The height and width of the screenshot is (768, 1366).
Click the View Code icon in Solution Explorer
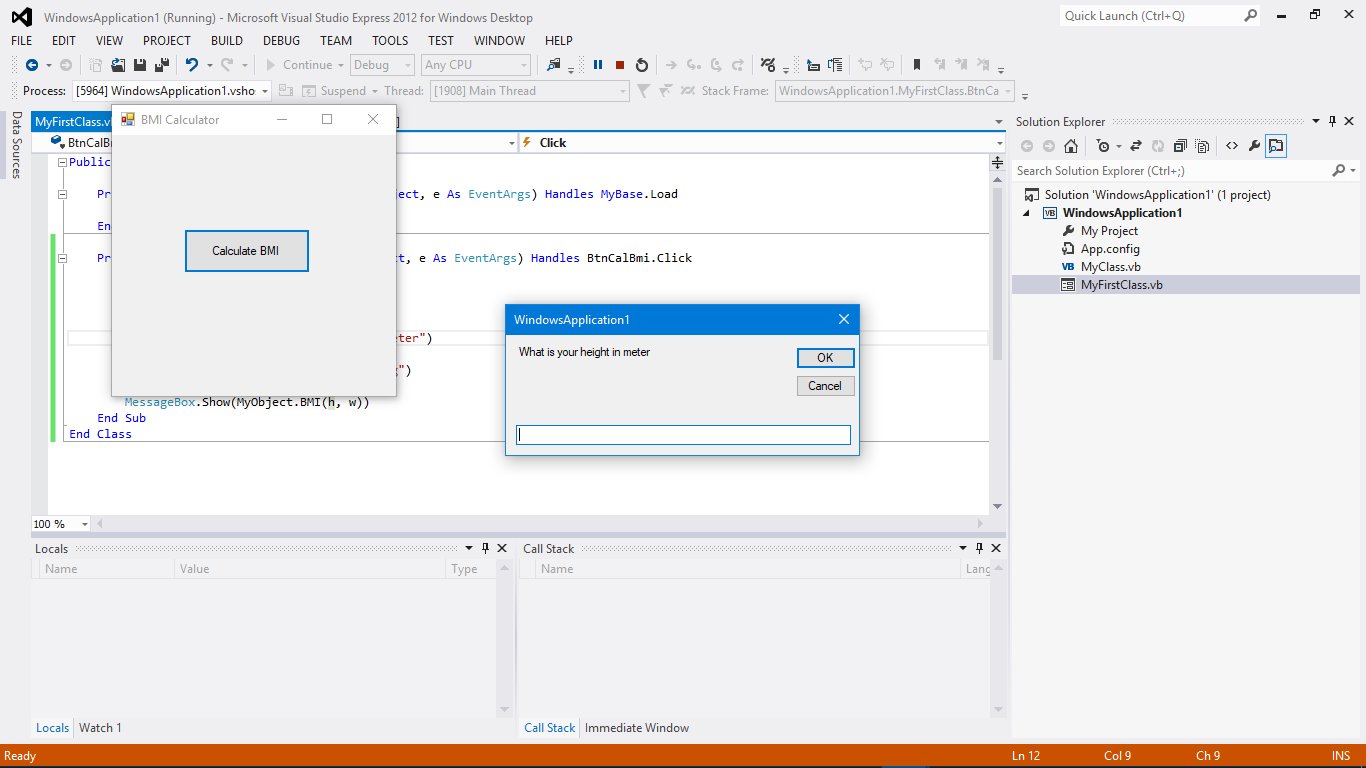1231,146
